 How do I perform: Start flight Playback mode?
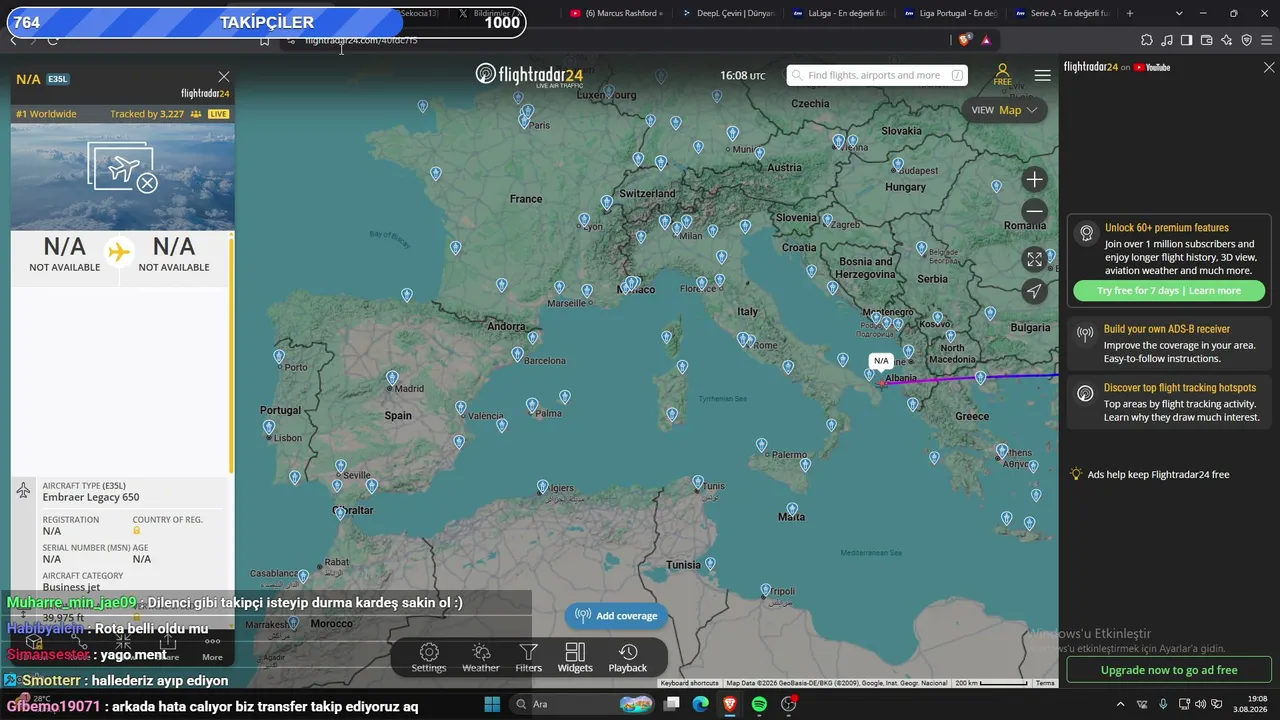pos(628,658)
